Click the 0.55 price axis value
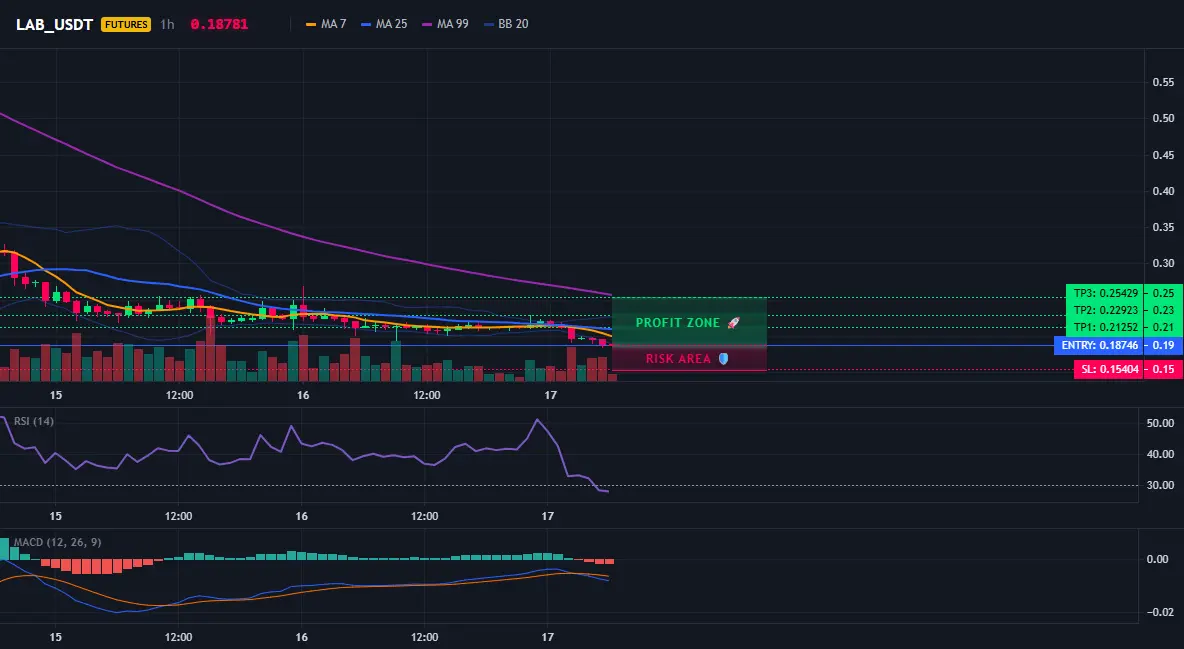The height and width of the screenshot is (649, 1184). 1164,82
